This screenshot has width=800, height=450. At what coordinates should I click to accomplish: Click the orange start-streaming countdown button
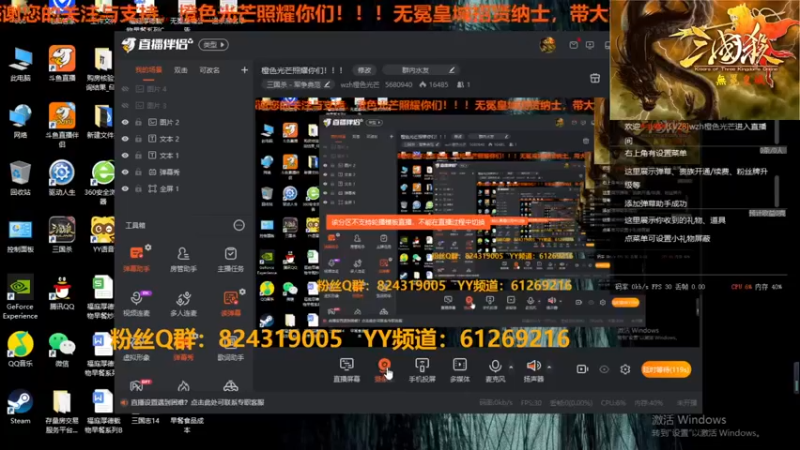(x=666, y=369)
